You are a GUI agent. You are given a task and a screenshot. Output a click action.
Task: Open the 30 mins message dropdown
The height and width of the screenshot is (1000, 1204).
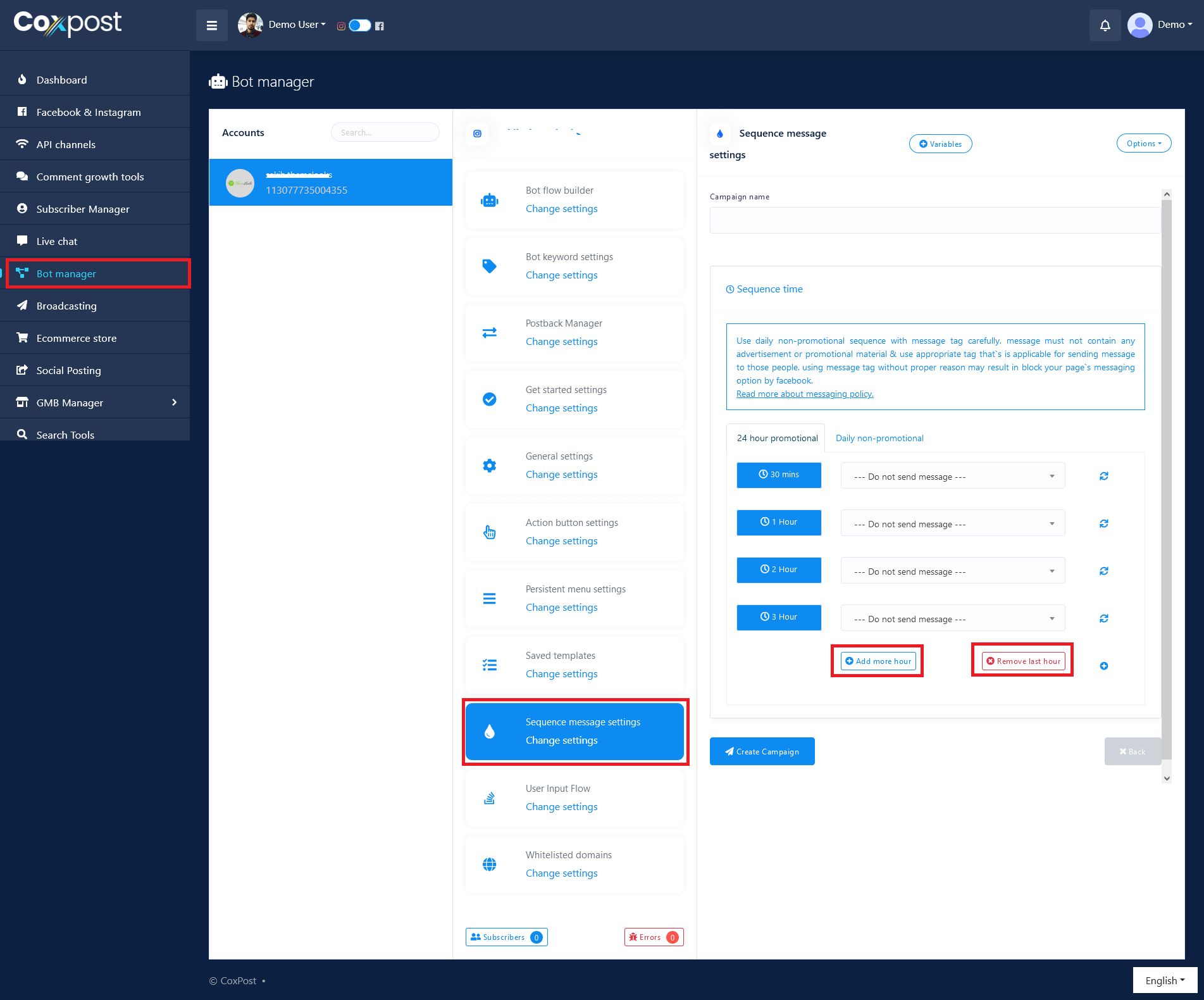coord(952,476)
